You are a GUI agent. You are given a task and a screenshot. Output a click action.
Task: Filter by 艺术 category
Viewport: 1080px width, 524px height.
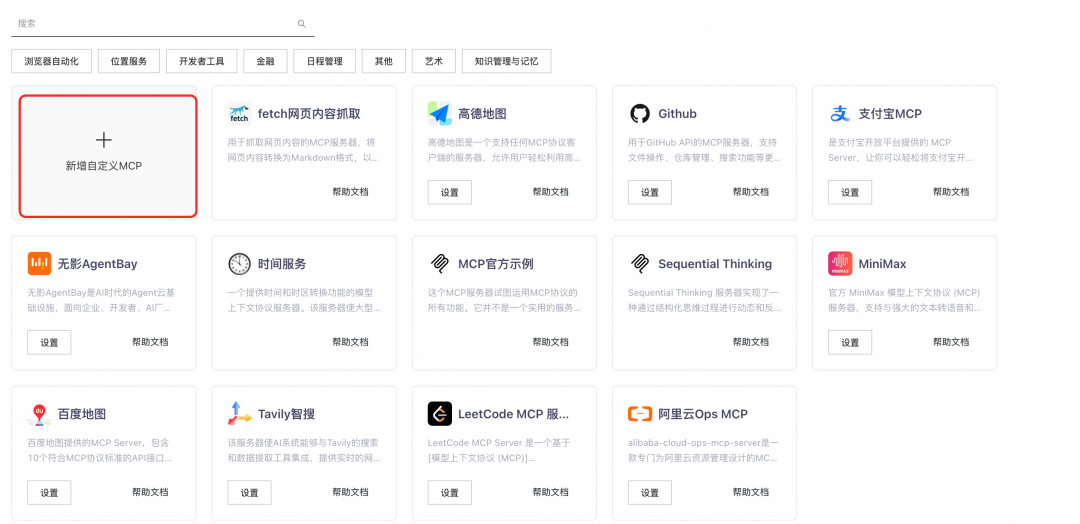tap(434, 61)
